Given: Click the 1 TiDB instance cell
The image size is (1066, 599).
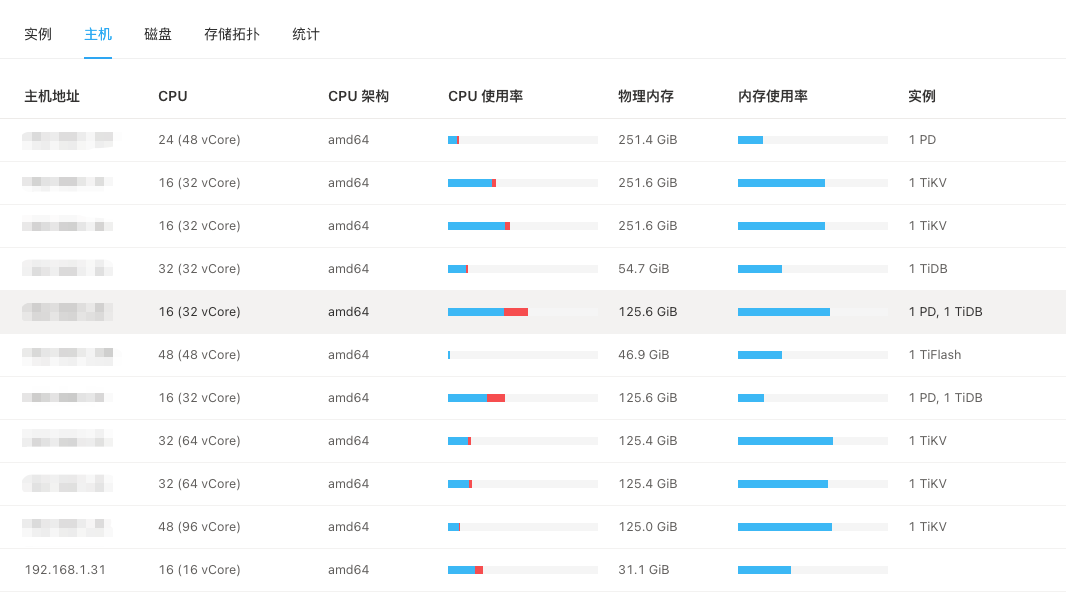Looking at the screenshot, I should pos(928,269).
